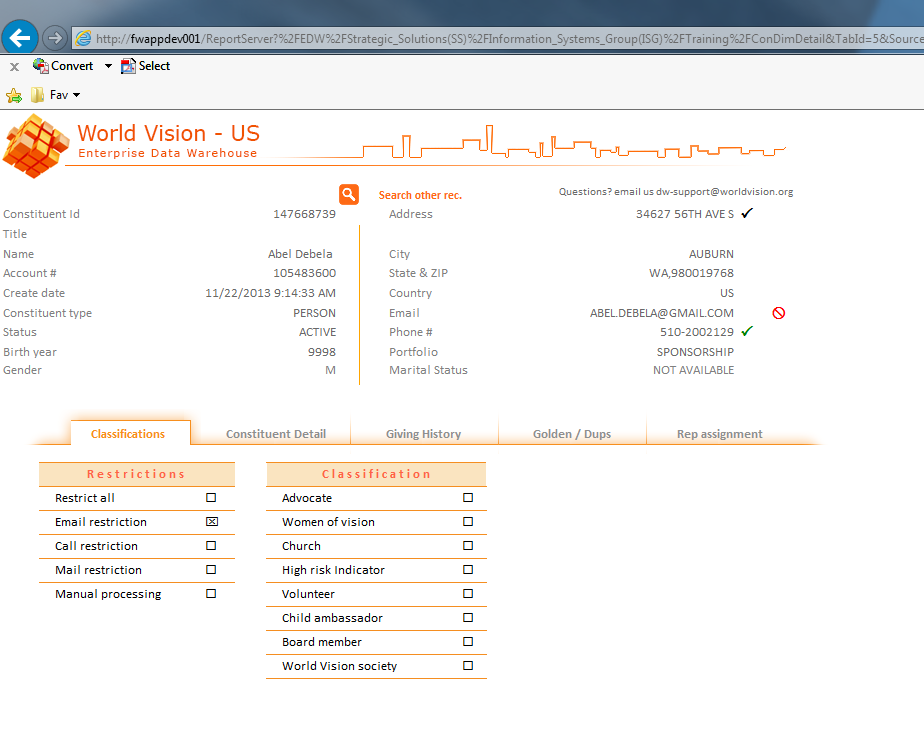
Task: Toggle the Advocate checkbox
Action: point(468,497)
